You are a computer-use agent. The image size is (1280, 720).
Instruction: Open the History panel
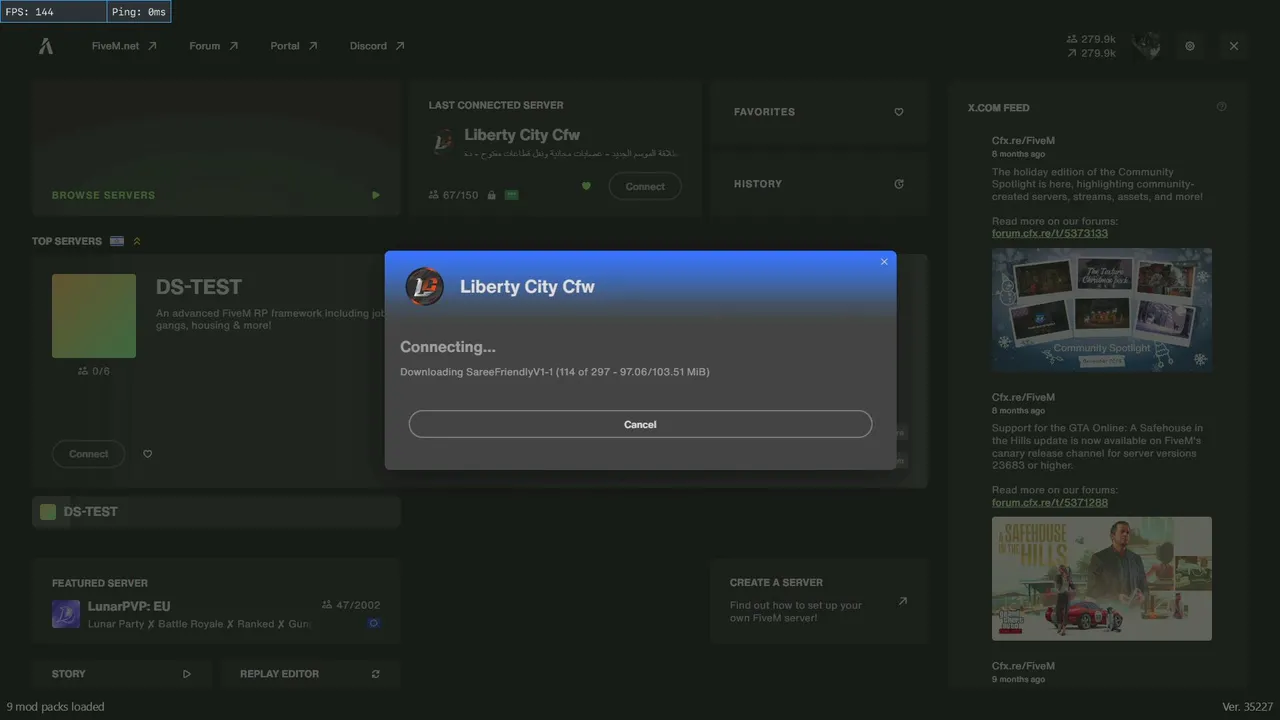tap(819, 184)
